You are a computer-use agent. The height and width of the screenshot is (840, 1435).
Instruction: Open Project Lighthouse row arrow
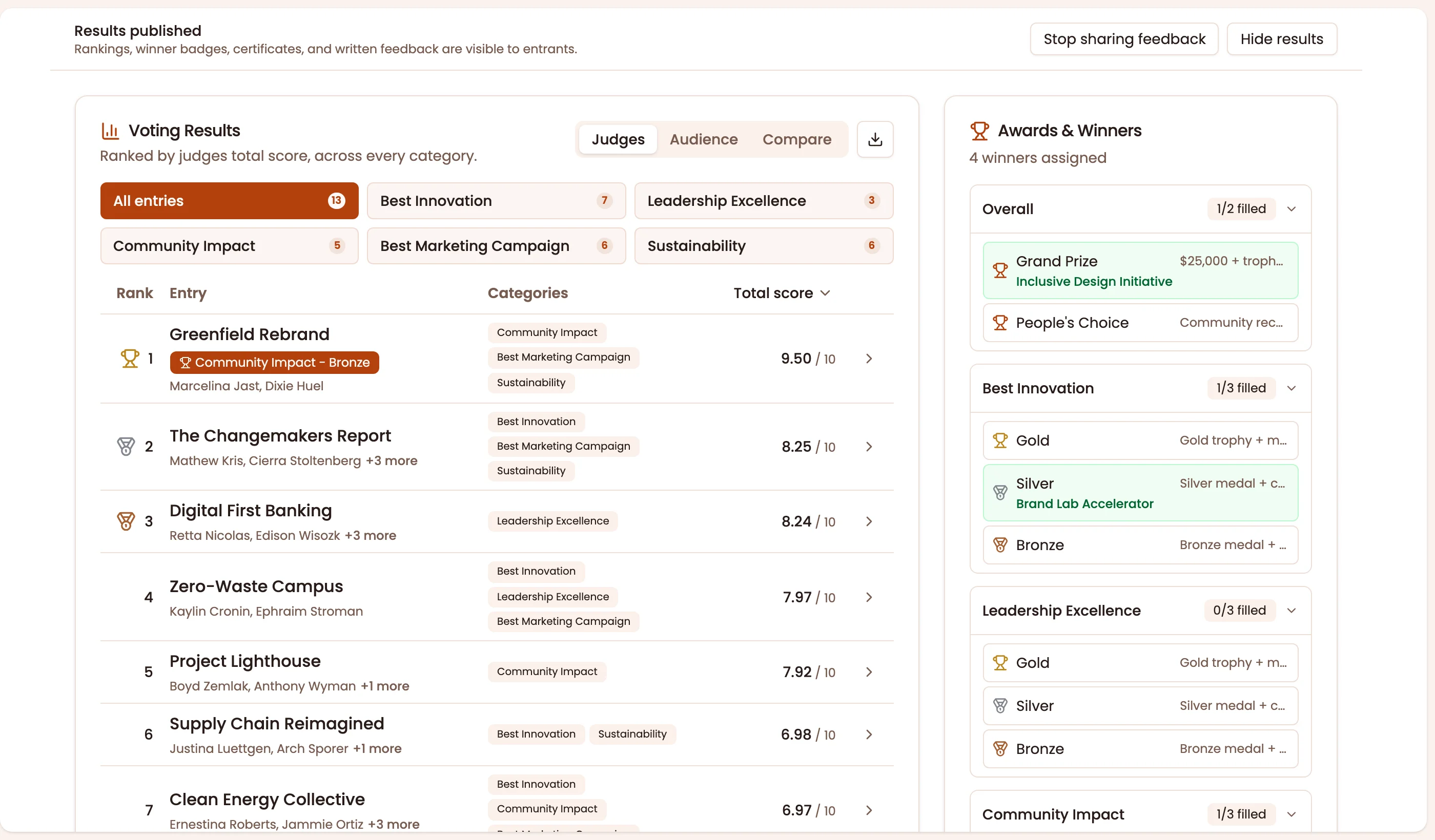869,672
